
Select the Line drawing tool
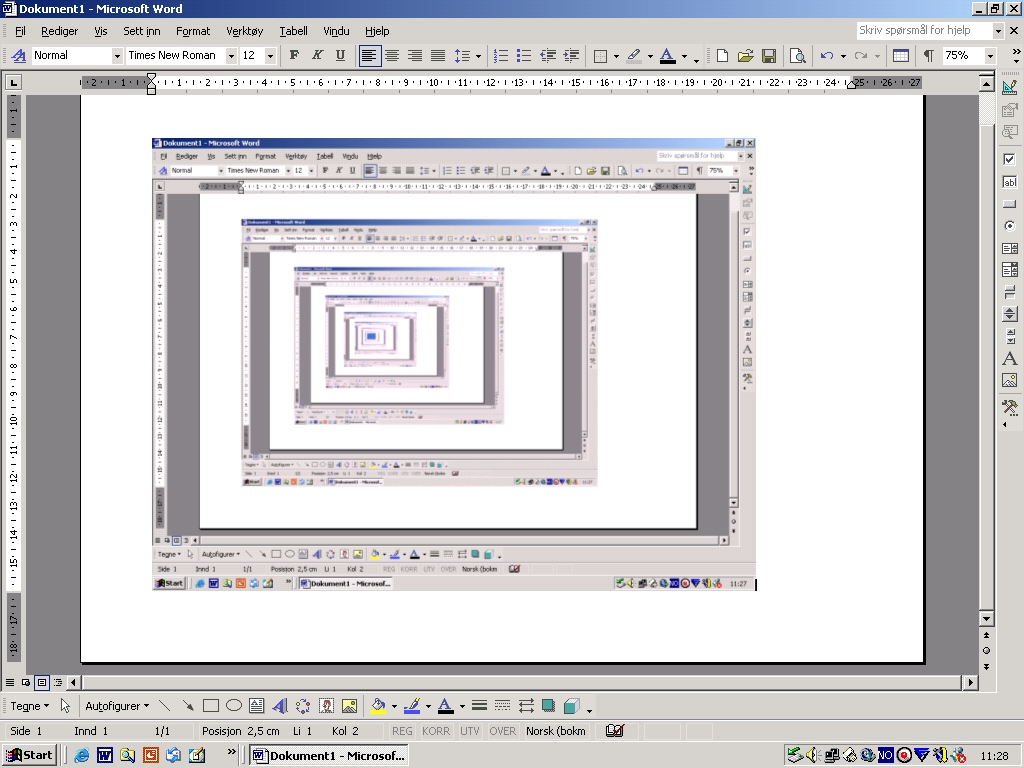pyautogui.click(x=165, y=706)
